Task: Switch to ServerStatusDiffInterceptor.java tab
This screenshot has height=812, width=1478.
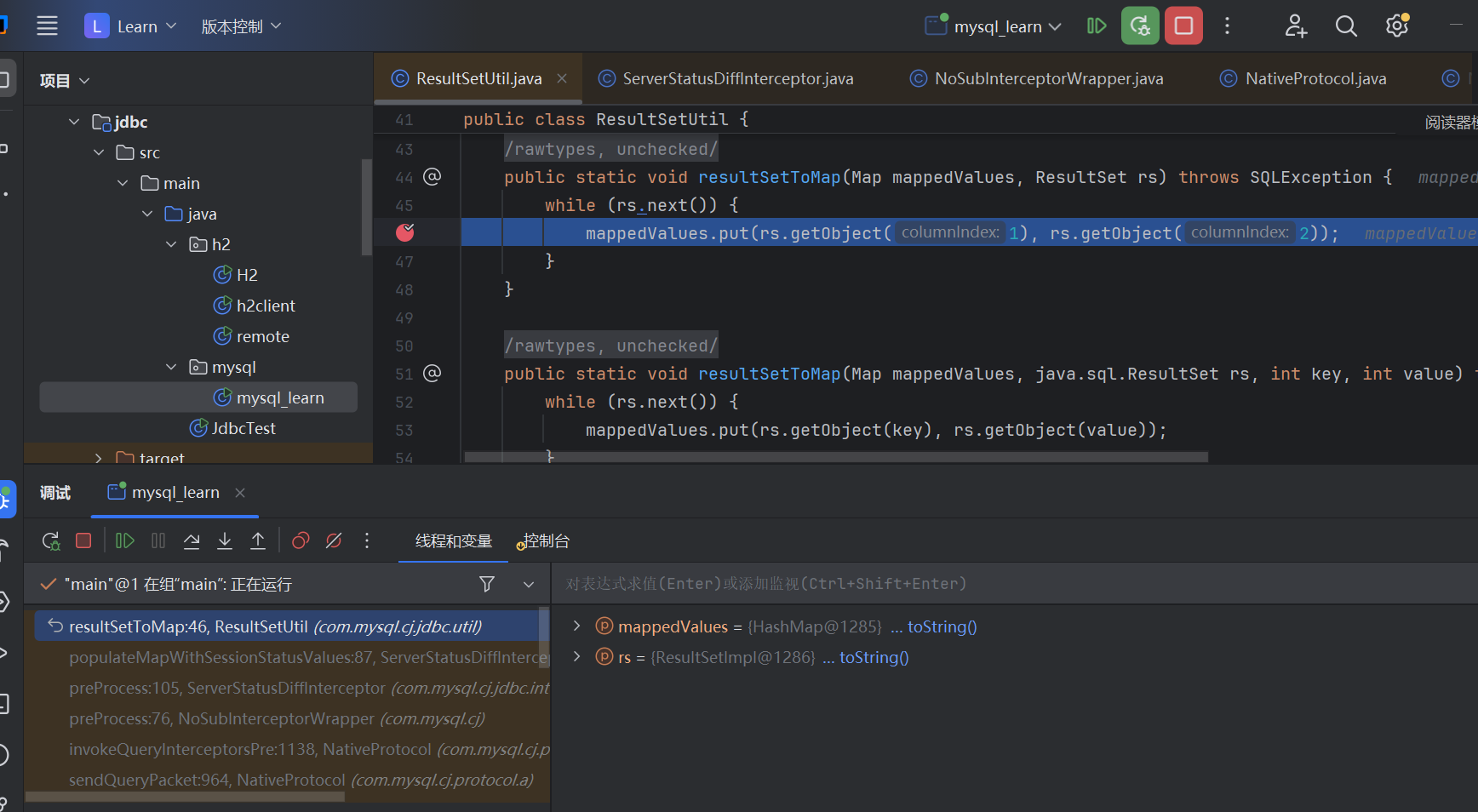Action: [x=738, y=78]
